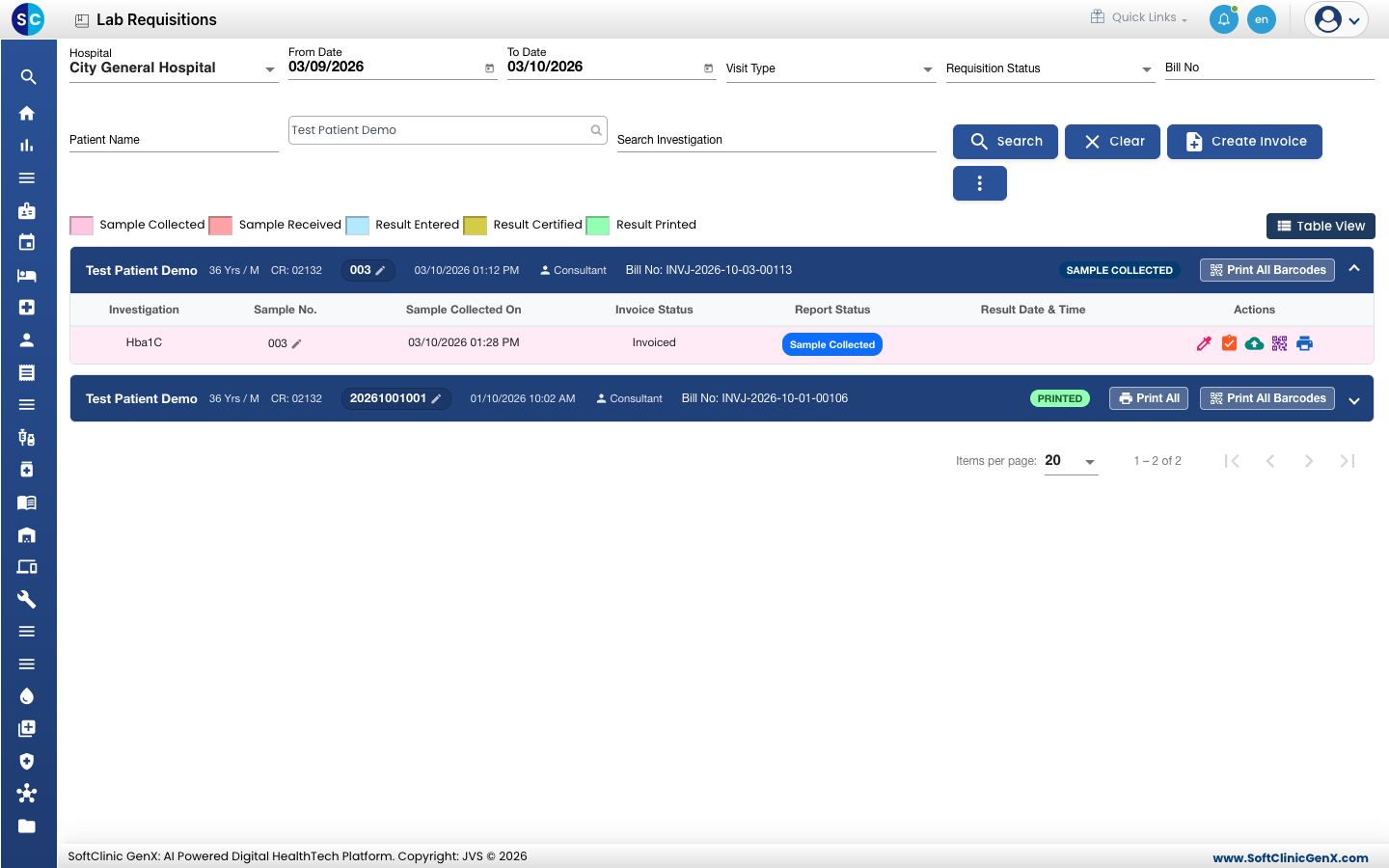Switch language using the 'en' button
1389x868 pixels.
[1262, 19]
